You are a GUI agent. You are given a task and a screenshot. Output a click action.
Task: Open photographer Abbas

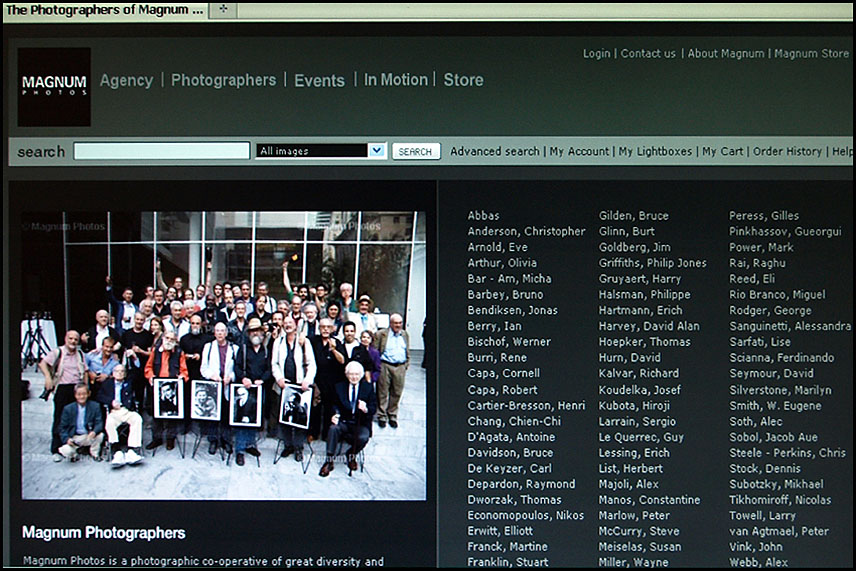pyautogui.click(x=483, y=216)
